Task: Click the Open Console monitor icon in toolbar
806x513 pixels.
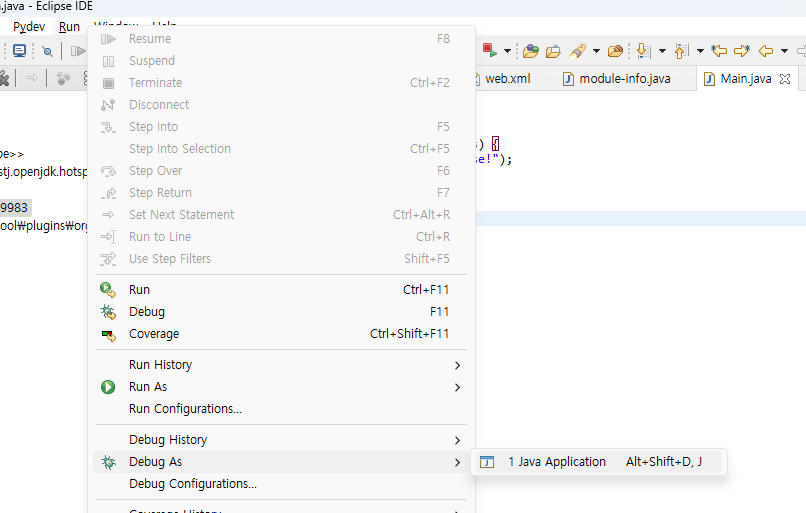Action: 20,50
